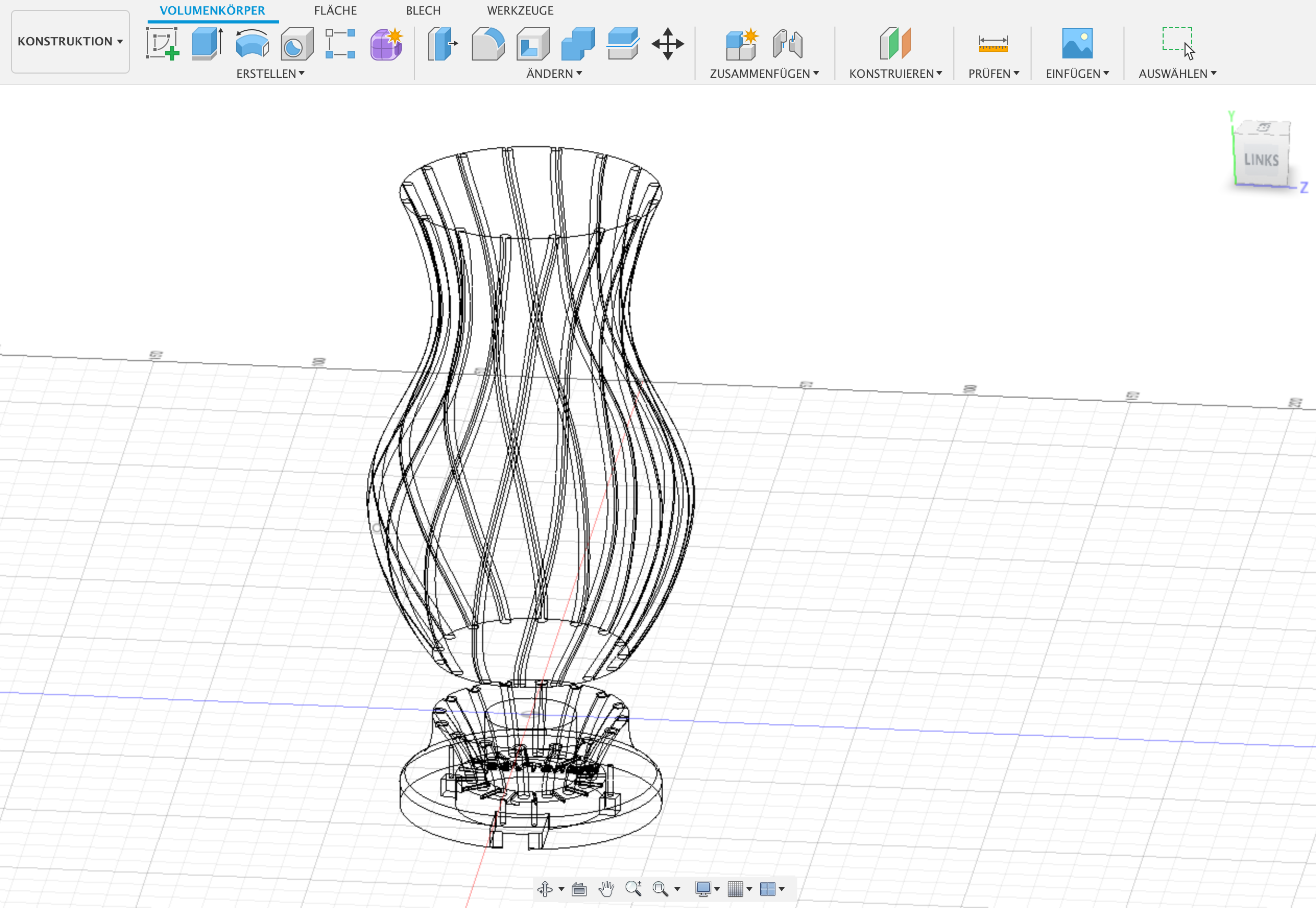Open the Display Settings monitor icon
Screen dimensions: 1316x908
tap(703, 889)
